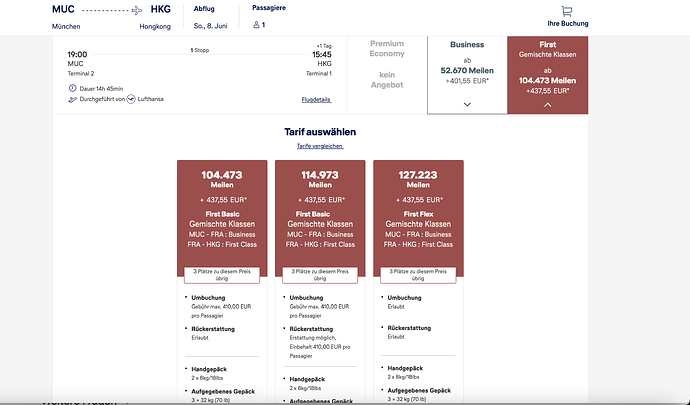
Task: Click the 15:45 arrival time
Action: [322, 55]
